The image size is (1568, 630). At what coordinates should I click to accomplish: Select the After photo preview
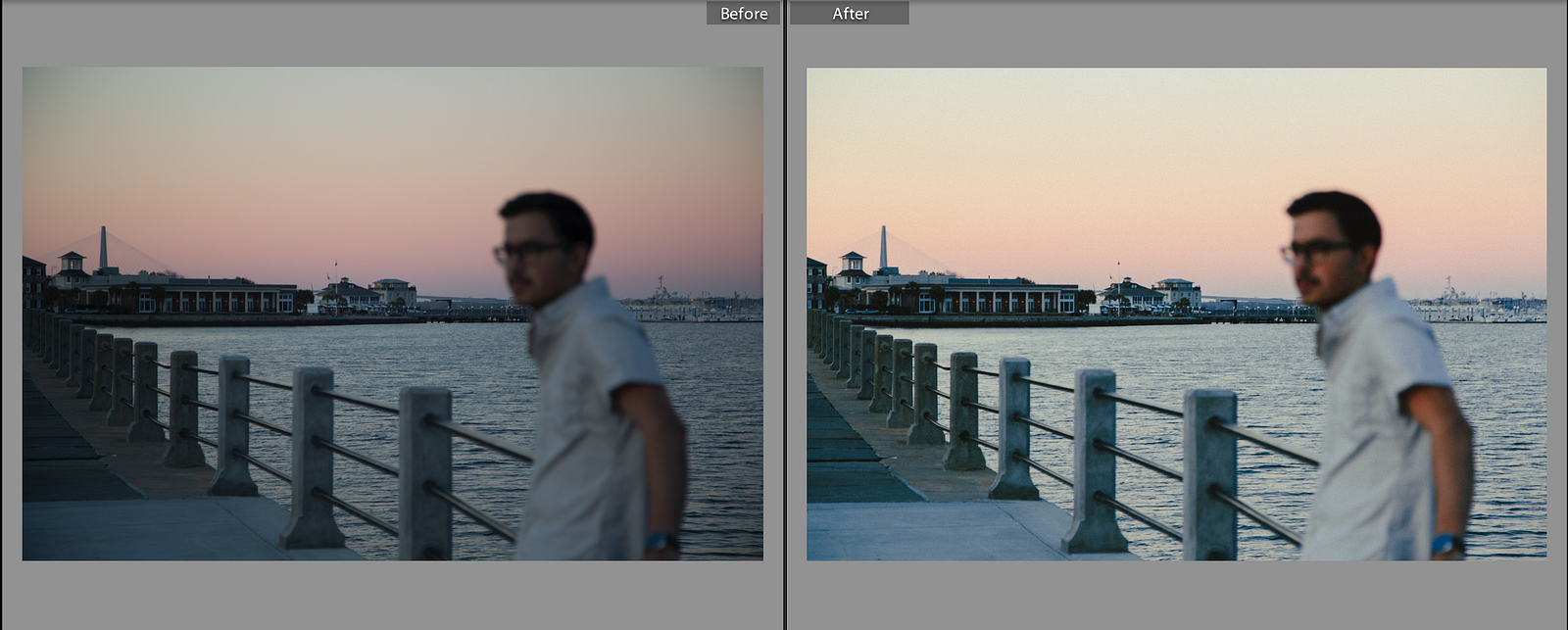point(1176,314)
